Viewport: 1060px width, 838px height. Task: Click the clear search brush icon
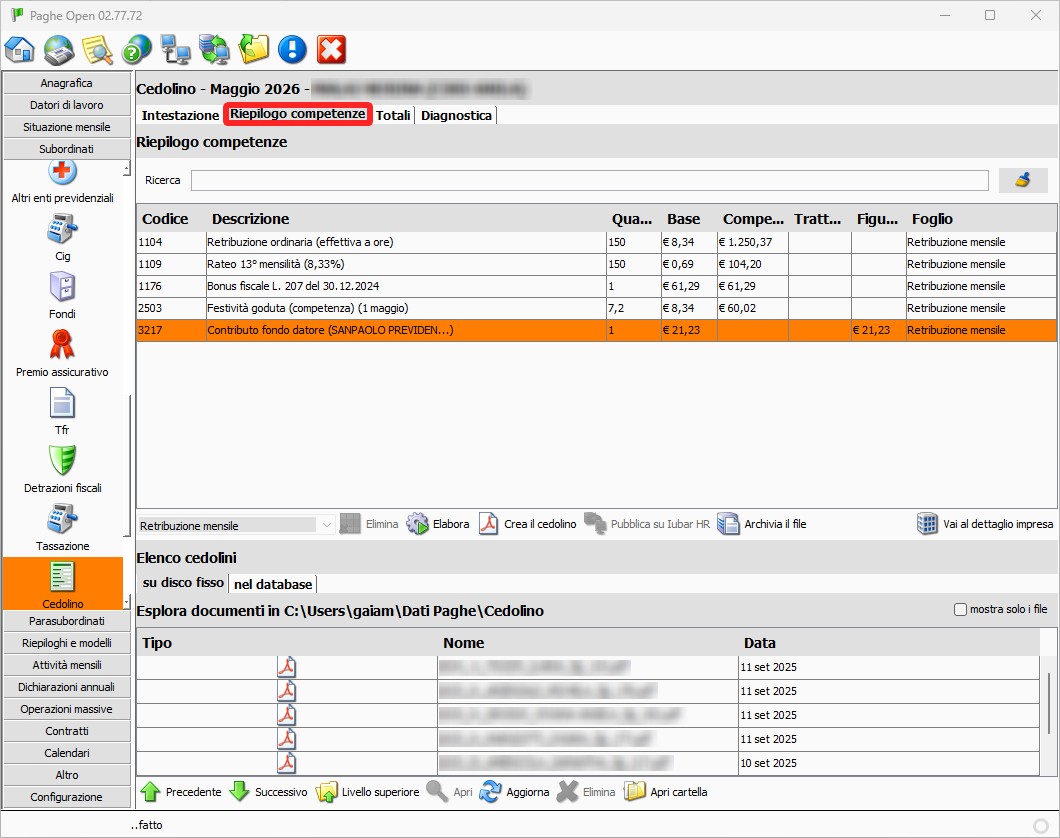tap(1022, 180)
